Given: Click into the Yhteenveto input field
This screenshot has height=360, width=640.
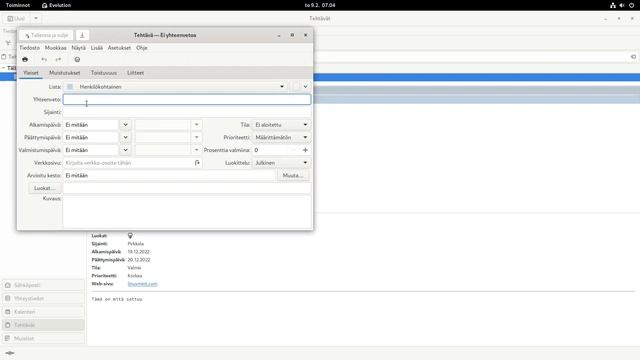Looking at the screenshot, I should (x=187, y=99).
